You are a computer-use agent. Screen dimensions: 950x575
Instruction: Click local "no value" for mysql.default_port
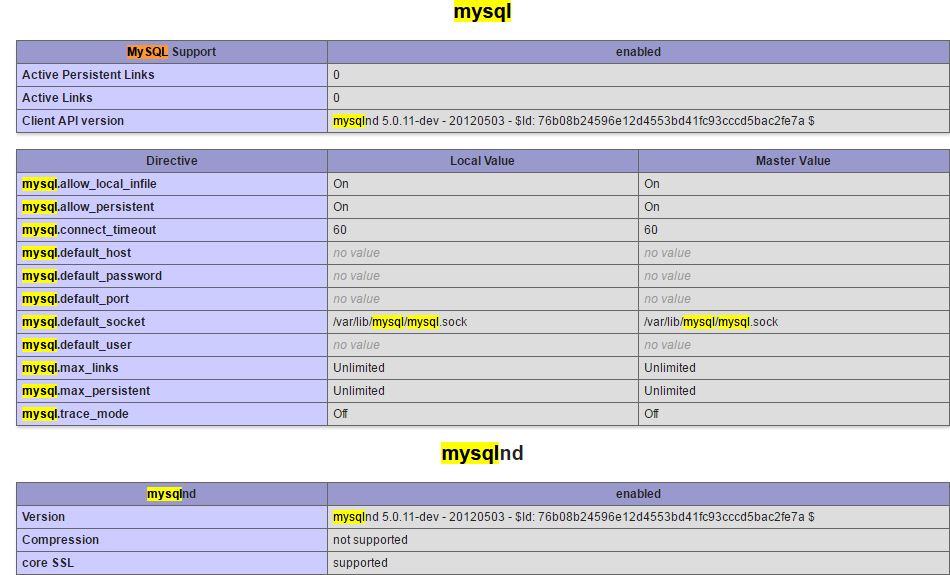click(356, 299)
